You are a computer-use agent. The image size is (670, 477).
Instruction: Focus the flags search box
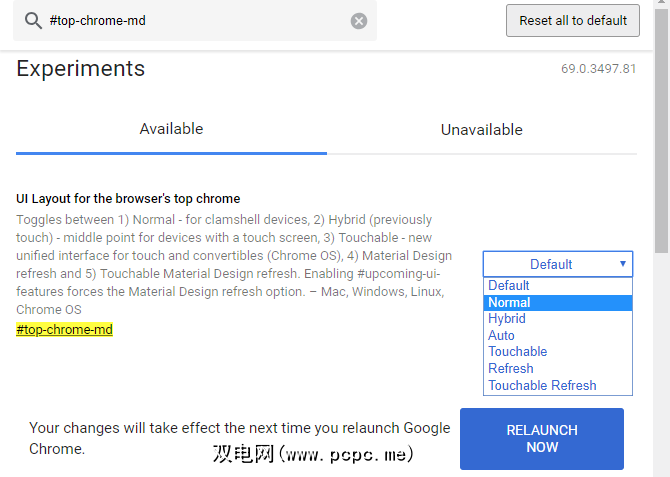pyautogui.click(x=195, y=21)
